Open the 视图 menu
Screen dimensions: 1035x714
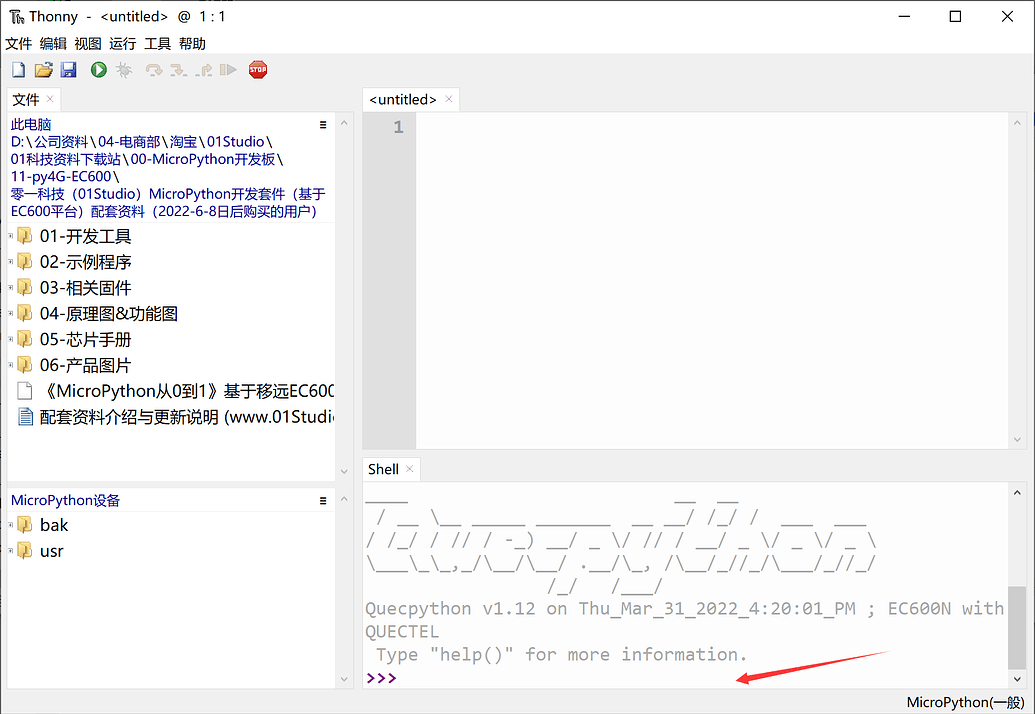pos(88,44)
